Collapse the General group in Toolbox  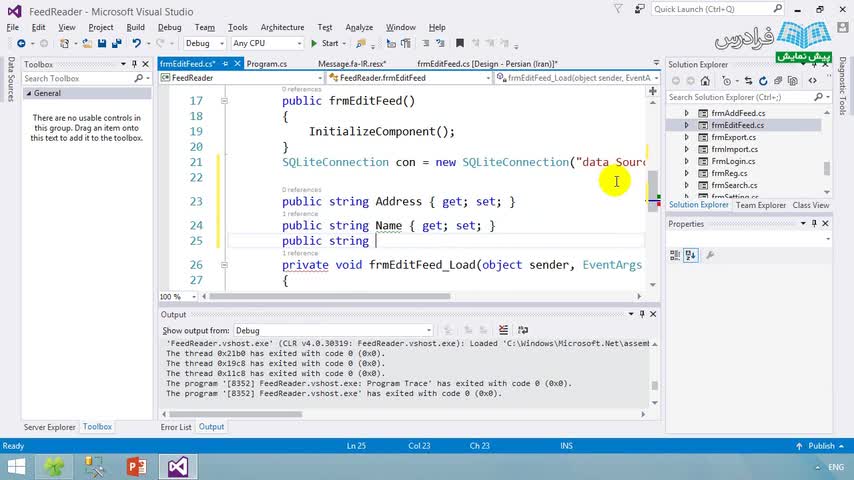point(29,93)
